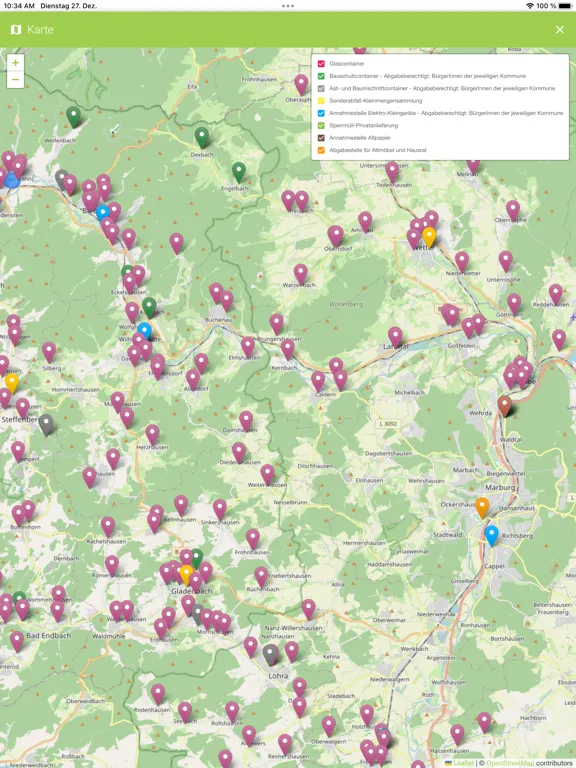Select the yellow marker at Wetter
576x768 pixels.
click(x=429, y=237)
